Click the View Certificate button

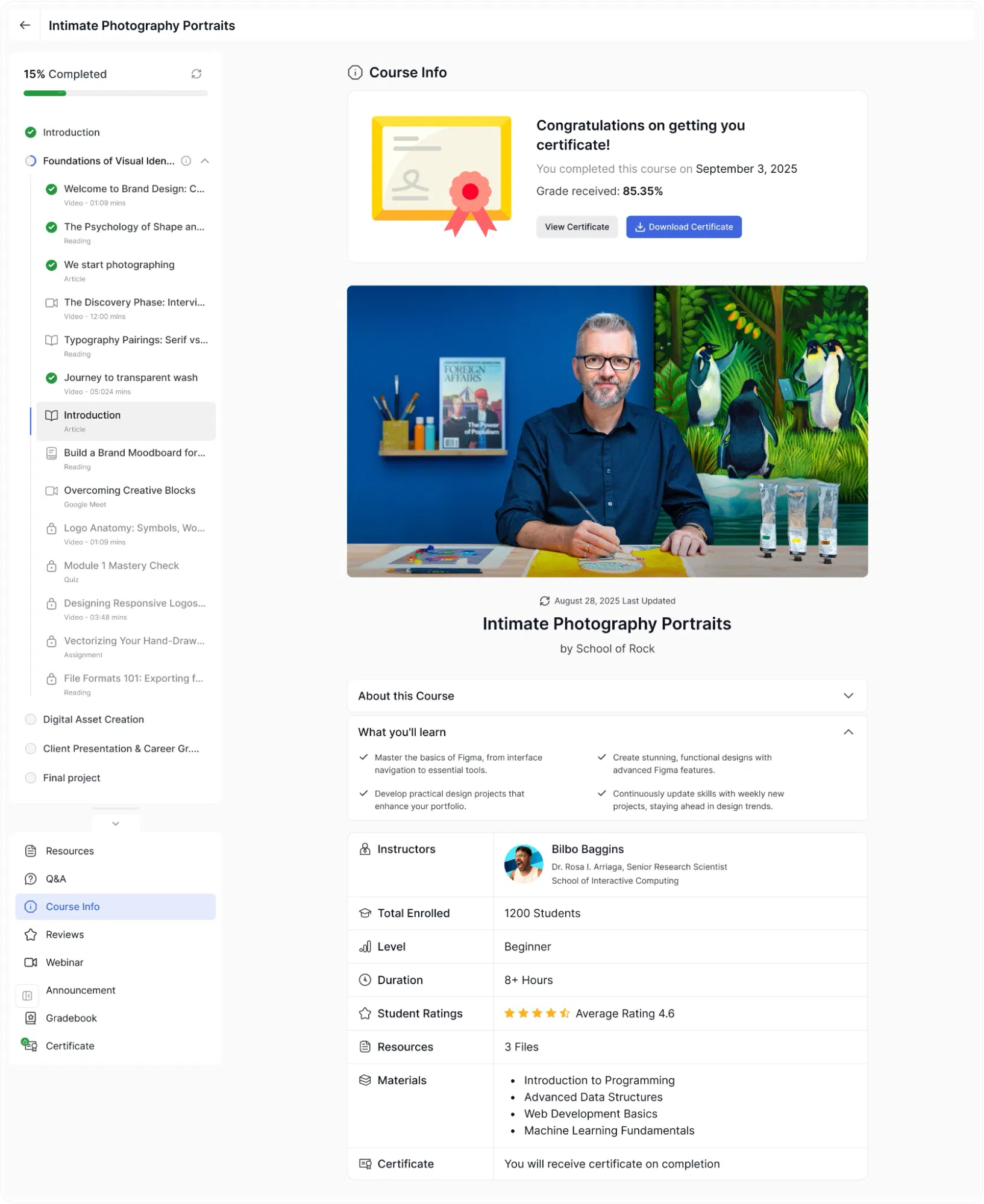[577, 227]
